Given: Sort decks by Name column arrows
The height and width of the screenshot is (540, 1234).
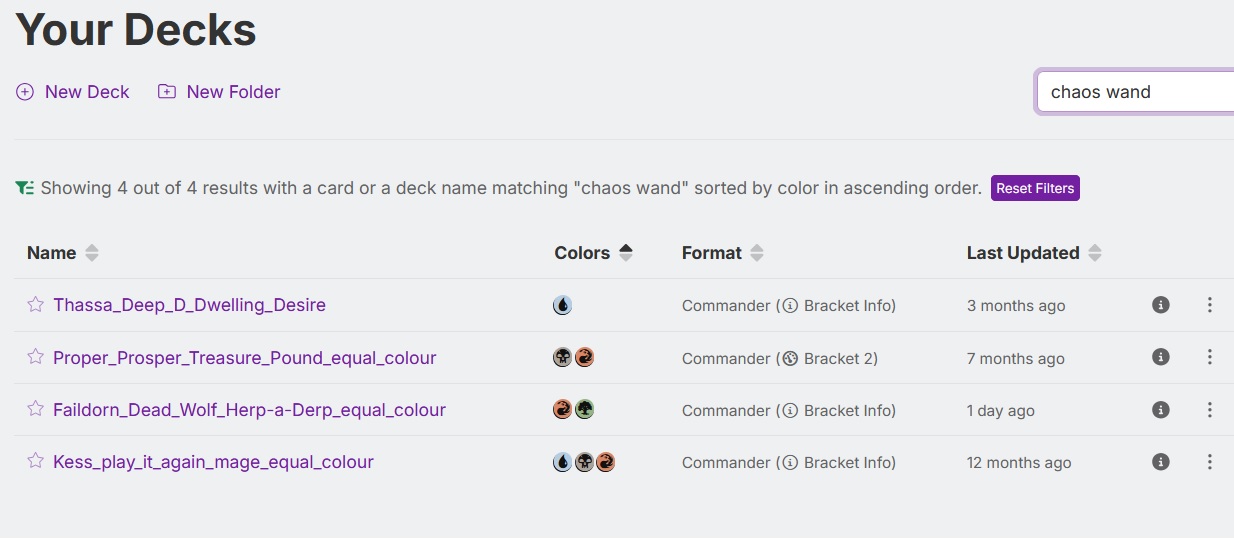Looking at the screenshot, I should click(x=92, y=253).
